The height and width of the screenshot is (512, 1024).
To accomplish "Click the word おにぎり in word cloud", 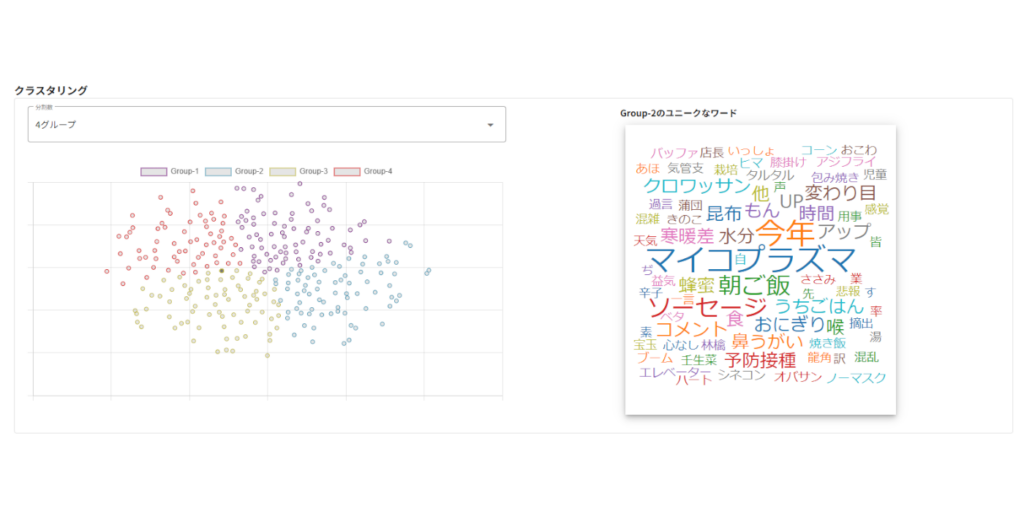I will point(788,325).
